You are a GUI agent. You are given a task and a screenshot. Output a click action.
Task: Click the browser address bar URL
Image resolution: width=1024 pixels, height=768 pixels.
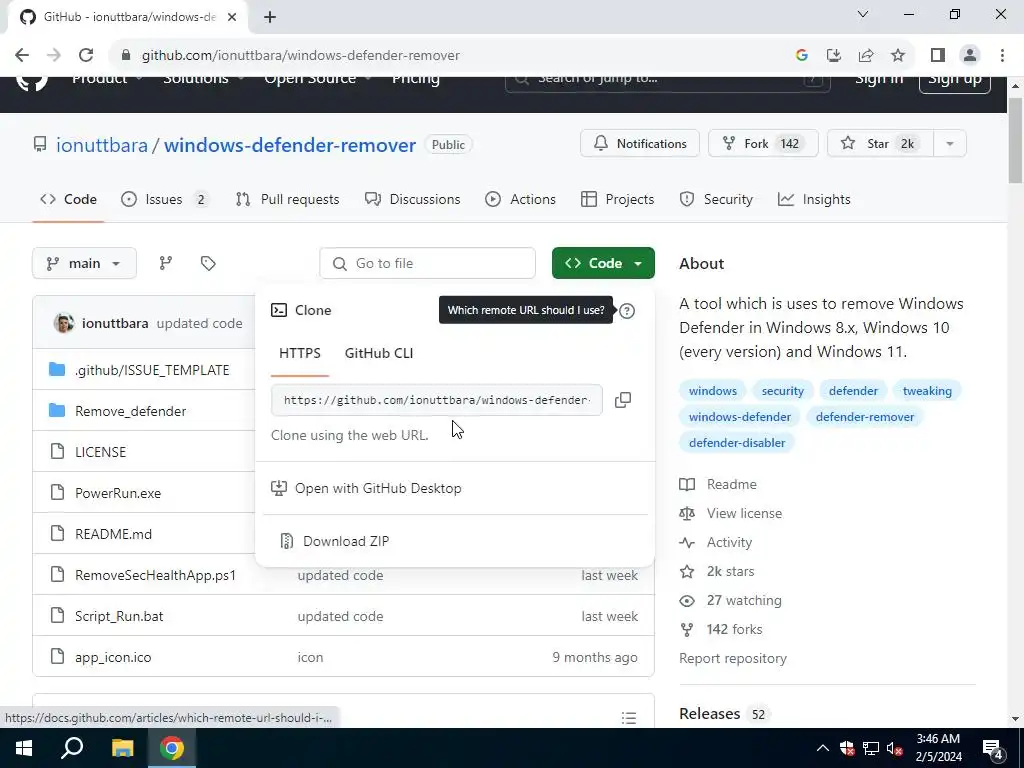pyautogui.click(x=301, y=56)
